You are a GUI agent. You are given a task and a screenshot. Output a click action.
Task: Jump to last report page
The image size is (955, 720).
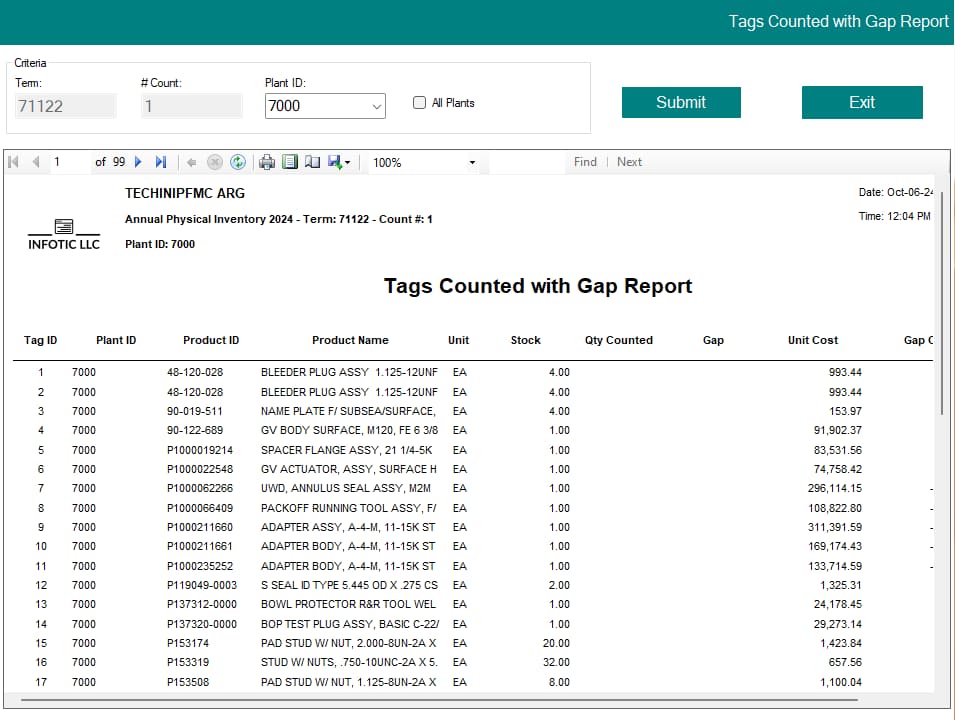(x=161, y=162)
